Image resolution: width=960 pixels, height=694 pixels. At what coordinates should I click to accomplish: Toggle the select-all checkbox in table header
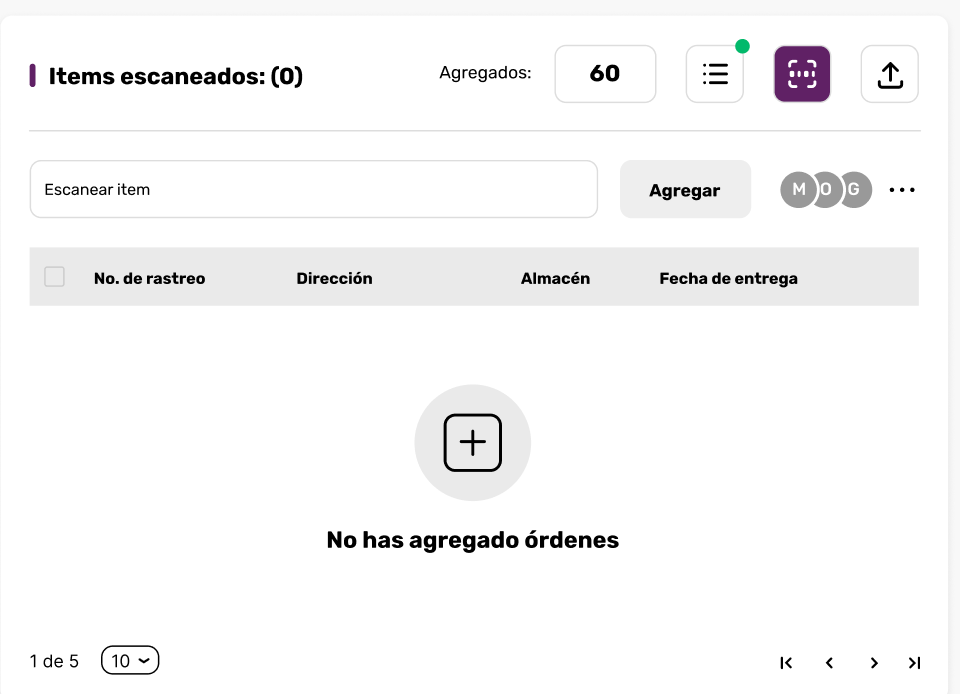[x=54, y=277]
